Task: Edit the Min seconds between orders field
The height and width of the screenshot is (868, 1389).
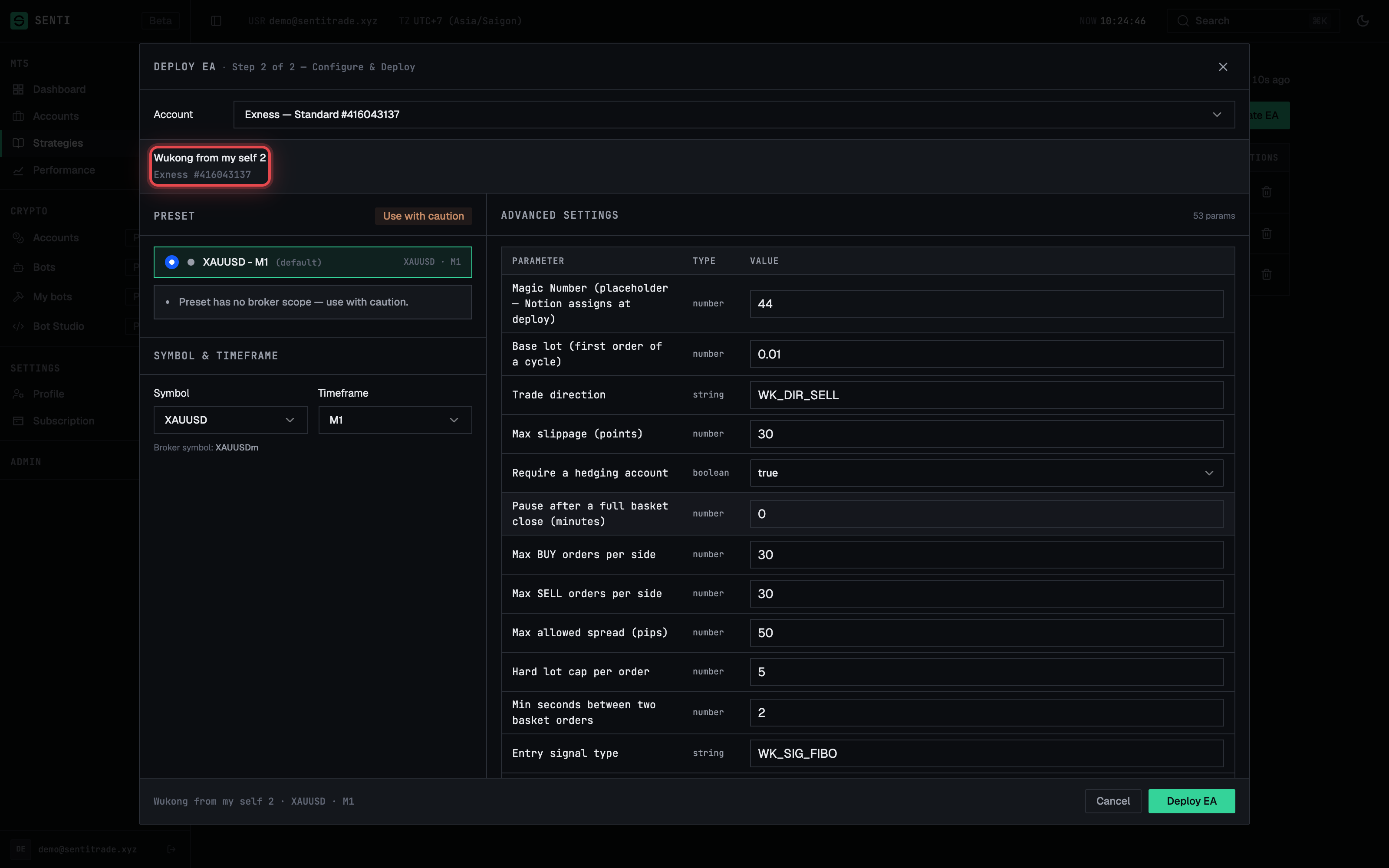Action: click(986, 712)
